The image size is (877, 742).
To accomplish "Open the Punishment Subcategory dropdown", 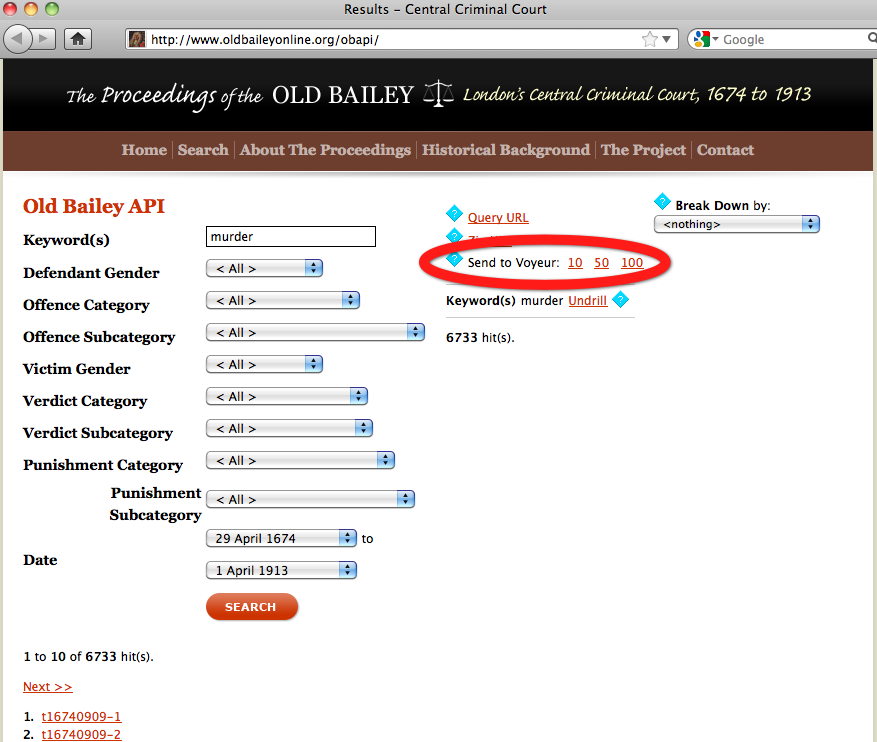I will point(310,499).
